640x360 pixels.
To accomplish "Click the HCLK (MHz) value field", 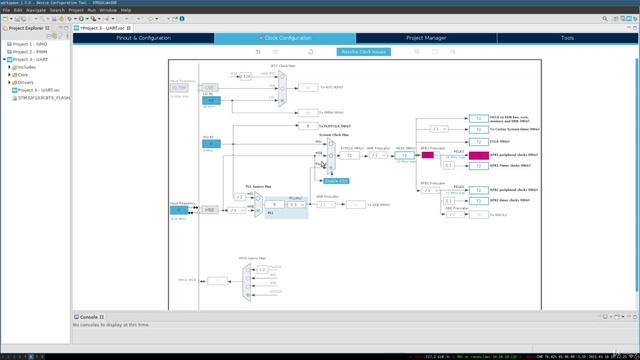I will point(404,156).
